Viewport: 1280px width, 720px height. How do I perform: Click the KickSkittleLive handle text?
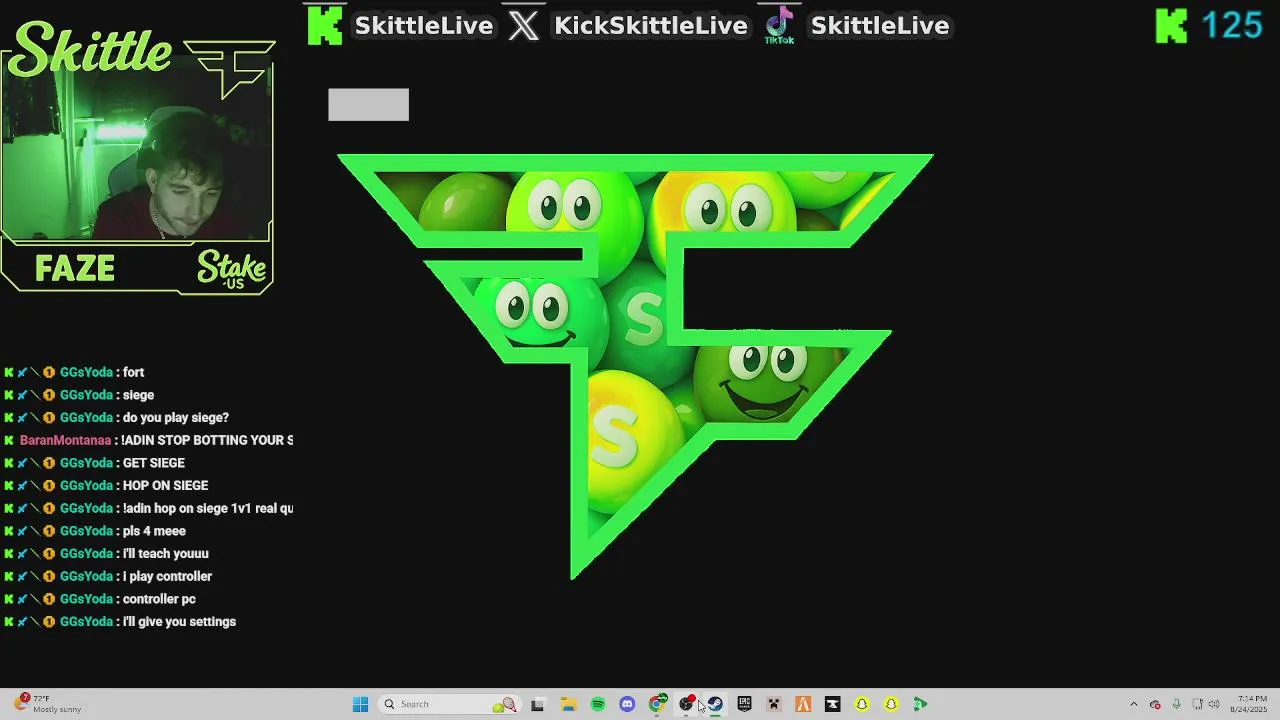(x=651, y=26)
